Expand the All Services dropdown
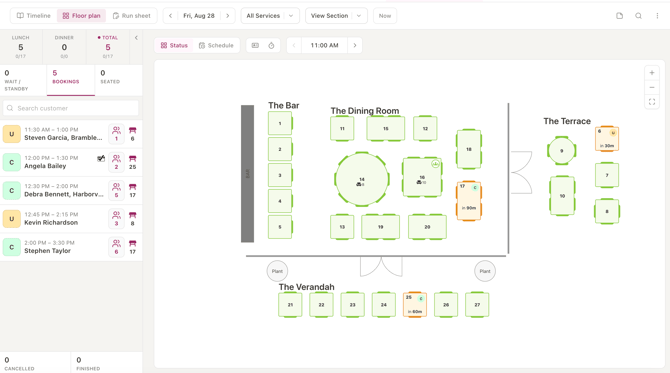This screenshot has height=373, width=670. tap(270, 16)
